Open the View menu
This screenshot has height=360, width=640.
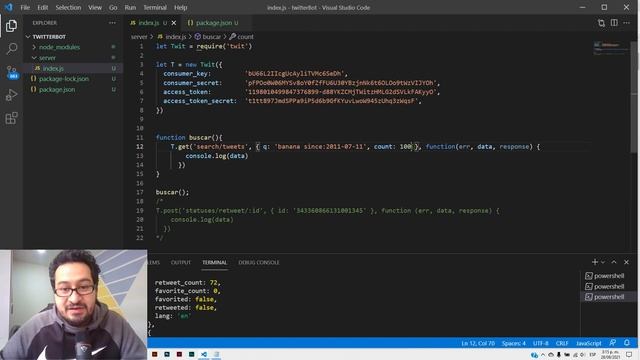(x=95, y=7)
